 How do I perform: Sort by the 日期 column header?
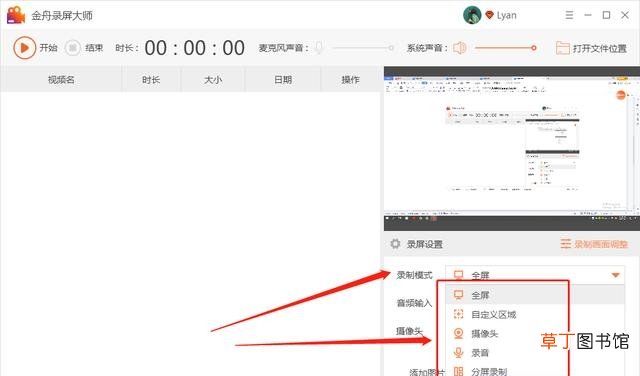click(283, 80)
